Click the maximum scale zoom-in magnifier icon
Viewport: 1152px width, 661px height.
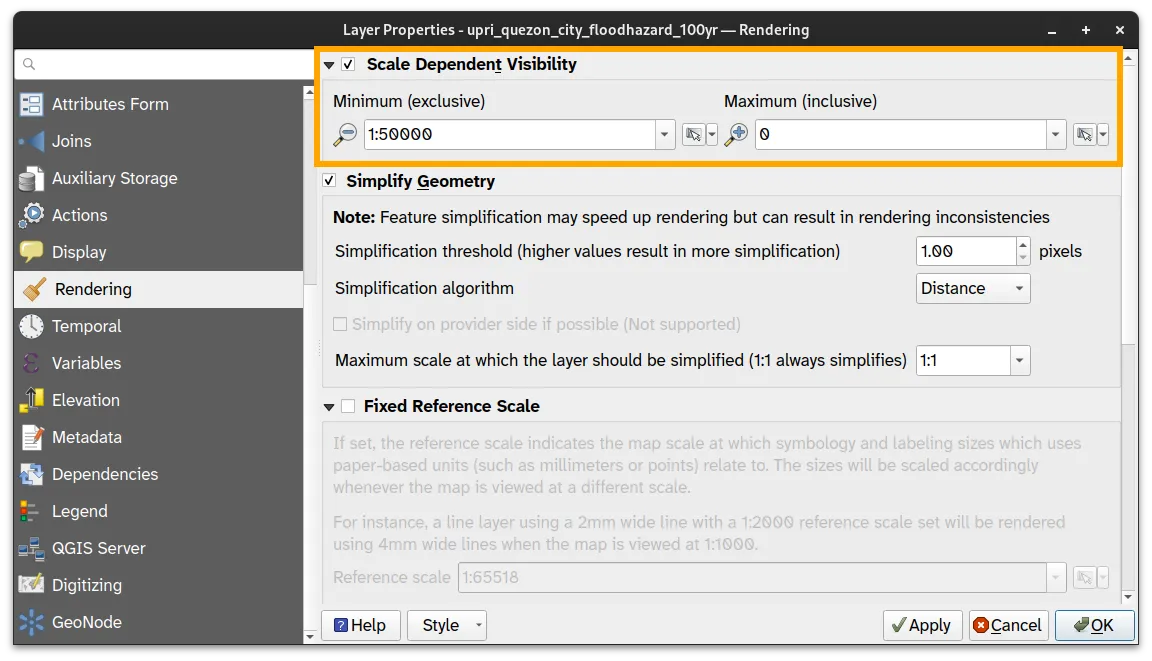736,135
